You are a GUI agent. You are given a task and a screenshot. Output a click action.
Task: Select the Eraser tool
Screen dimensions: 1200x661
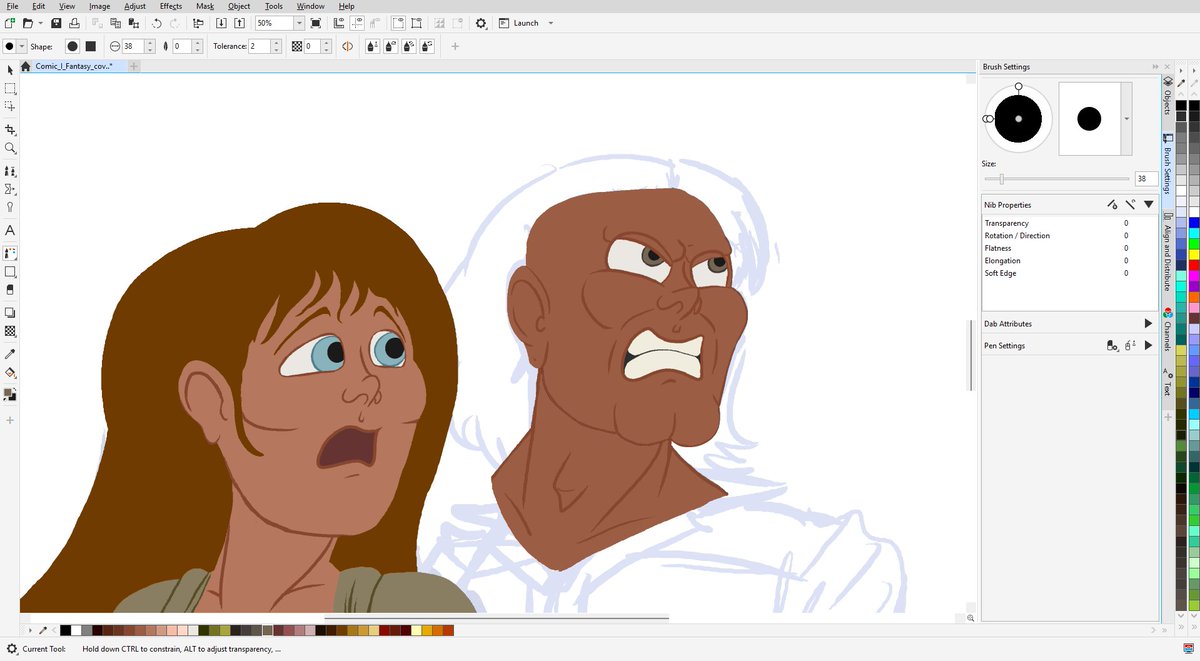pyautogui.click(x=10, y=289)
